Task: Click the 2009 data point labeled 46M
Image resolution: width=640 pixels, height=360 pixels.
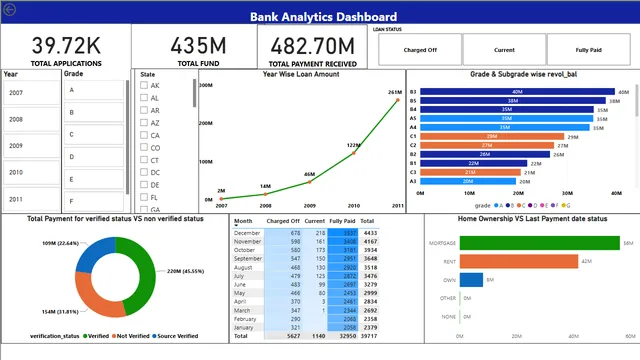Action: point(309,182)
